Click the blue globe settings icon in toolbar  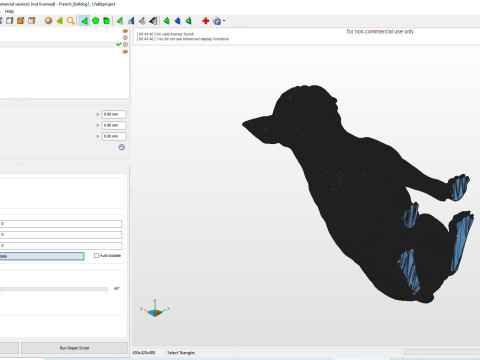pyautogui.click(x=217, y=21)
